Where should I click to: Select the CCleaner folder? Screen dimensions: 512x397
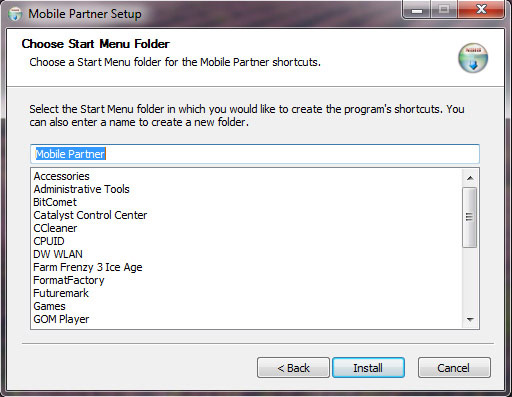(x=55, y=228)
